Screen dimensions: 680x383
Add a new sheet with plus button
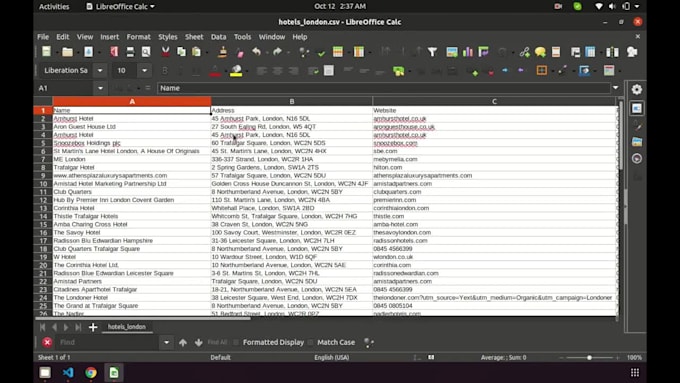[x=93, y=327]
